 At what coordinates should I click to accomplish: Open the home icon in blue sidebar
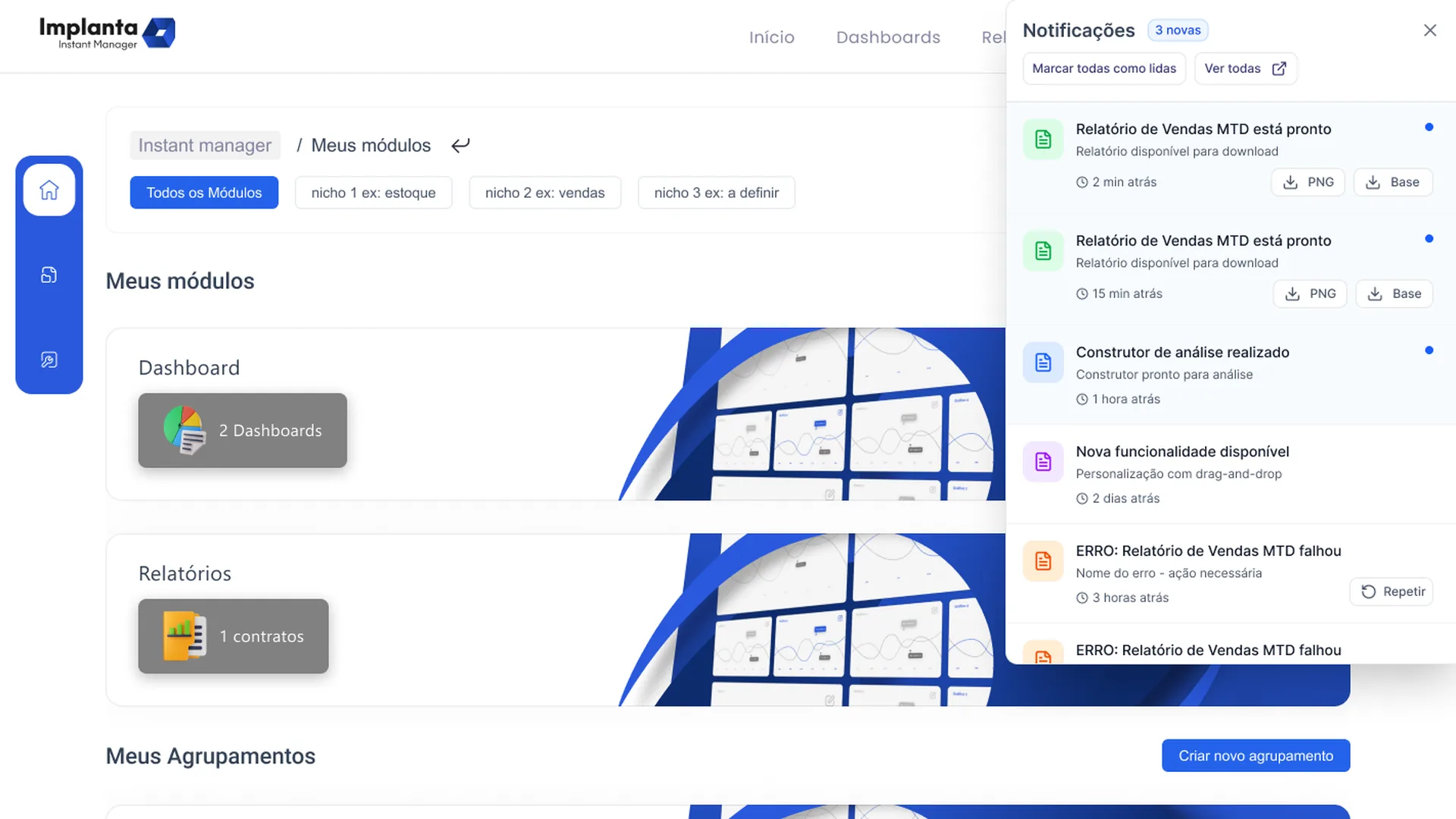pyautogui.click(x=49, y=190)
